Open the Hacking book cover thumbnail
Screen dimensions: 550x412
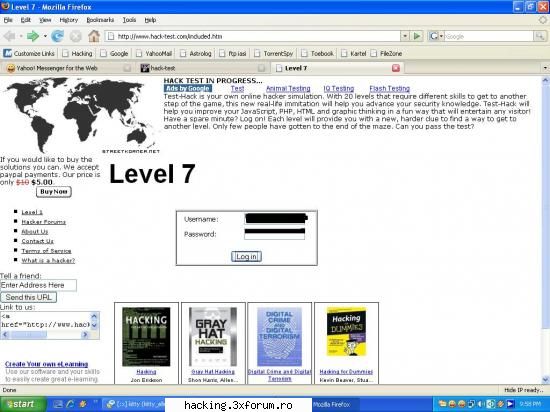146,337
